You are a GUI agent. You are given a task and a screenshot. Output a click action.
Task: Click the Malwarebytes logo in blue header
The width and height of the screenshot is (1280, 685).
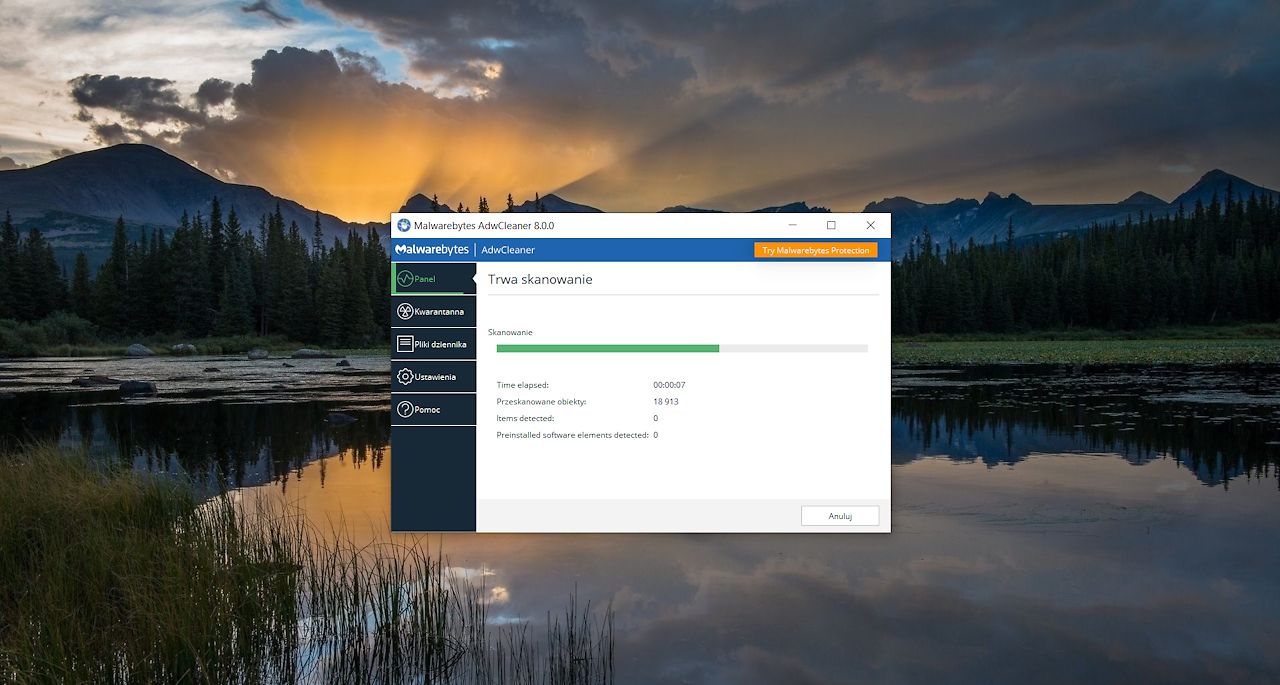pos(432,250)
